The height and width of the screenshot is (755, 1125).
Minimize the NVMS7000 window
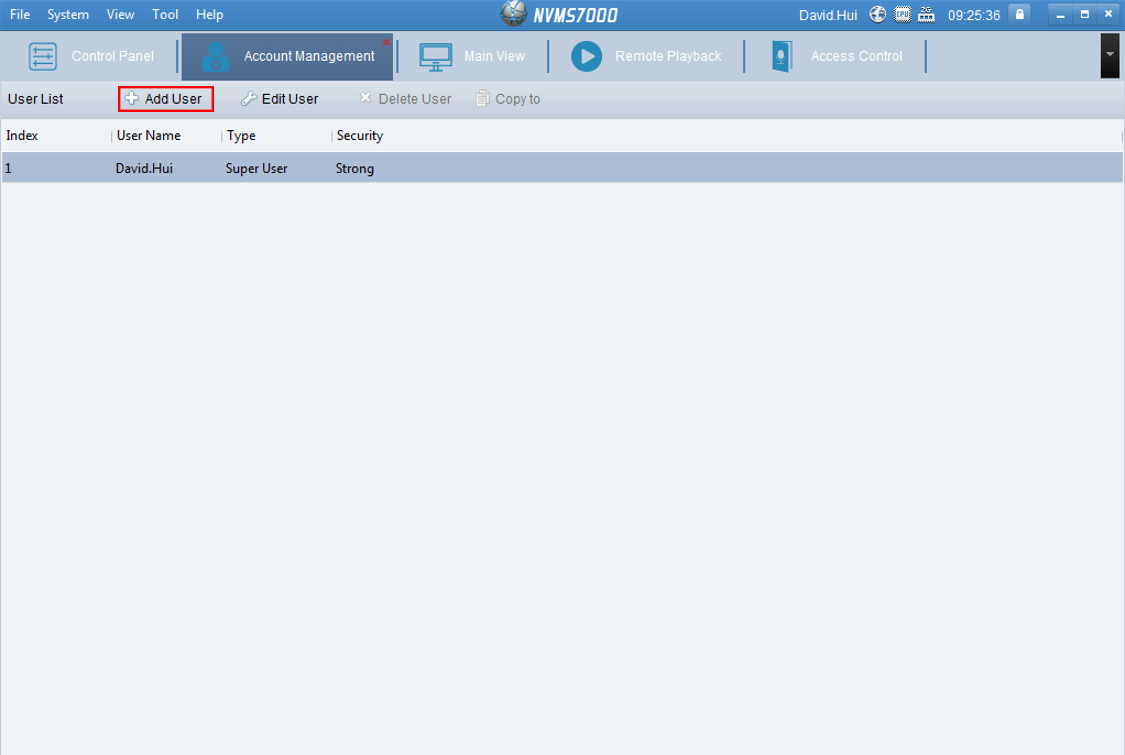coord(1060,14)
